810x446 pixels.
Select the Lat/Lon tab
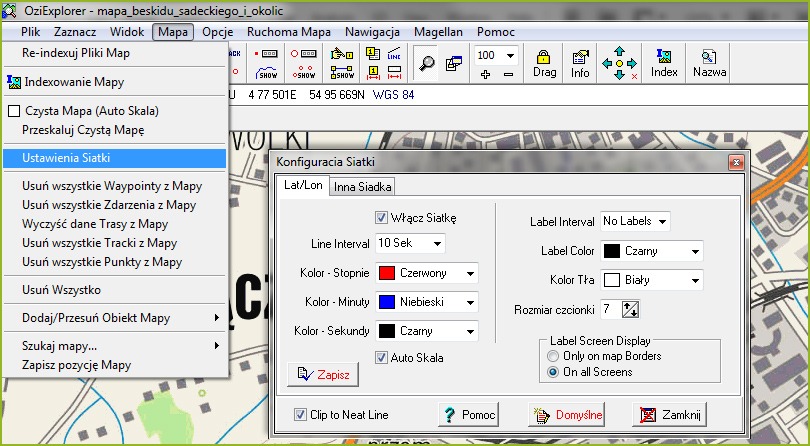click(303, 185)
